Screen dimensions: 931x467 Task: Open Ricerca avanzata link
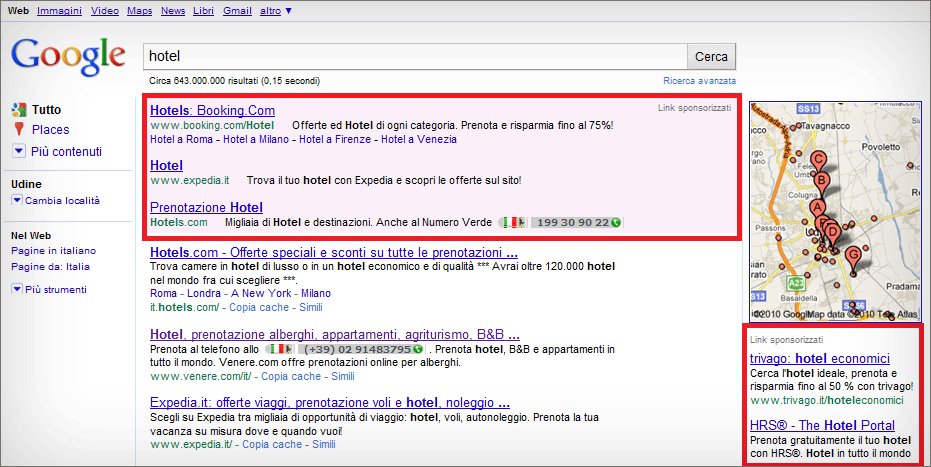point(699,81)
